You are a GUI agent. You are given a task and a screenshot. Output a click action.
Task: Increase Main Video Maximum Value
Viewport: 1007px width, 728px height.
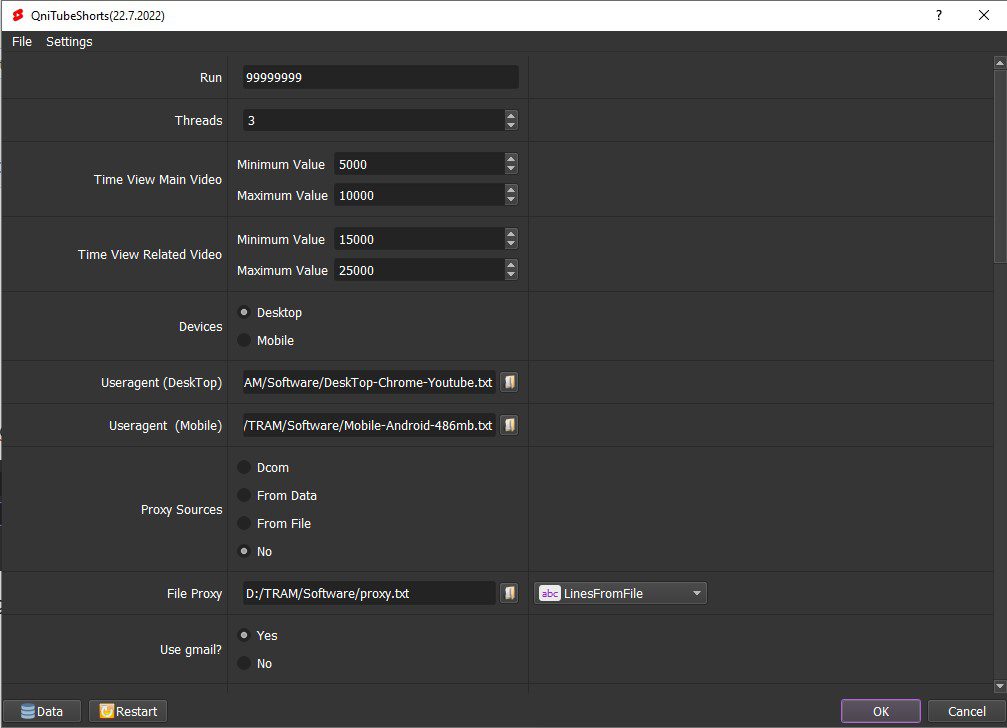coord(511,190)
